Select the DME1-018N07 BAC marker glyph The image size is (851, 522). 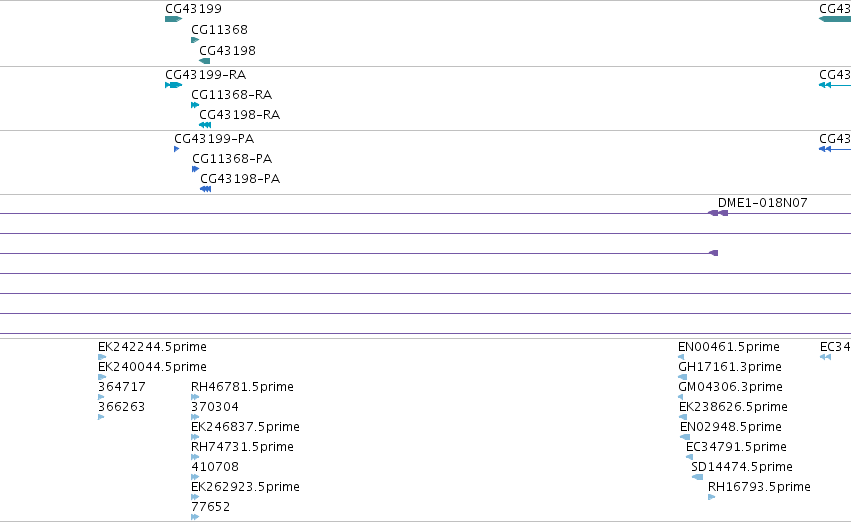pos(718,213)
